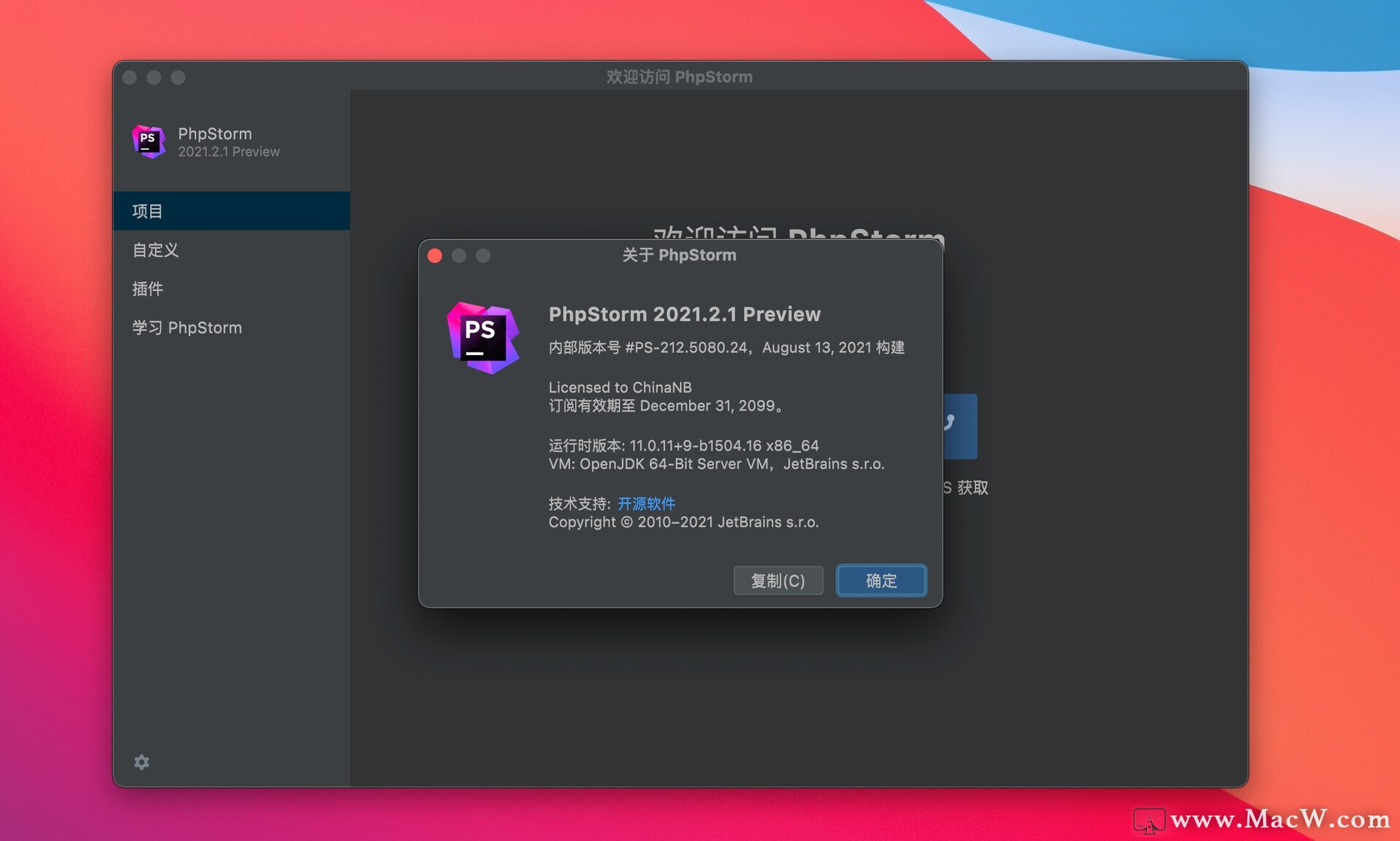Open the 插件 tab
This screenshot has height=841, width=1400.
click(x=231, y=288)
